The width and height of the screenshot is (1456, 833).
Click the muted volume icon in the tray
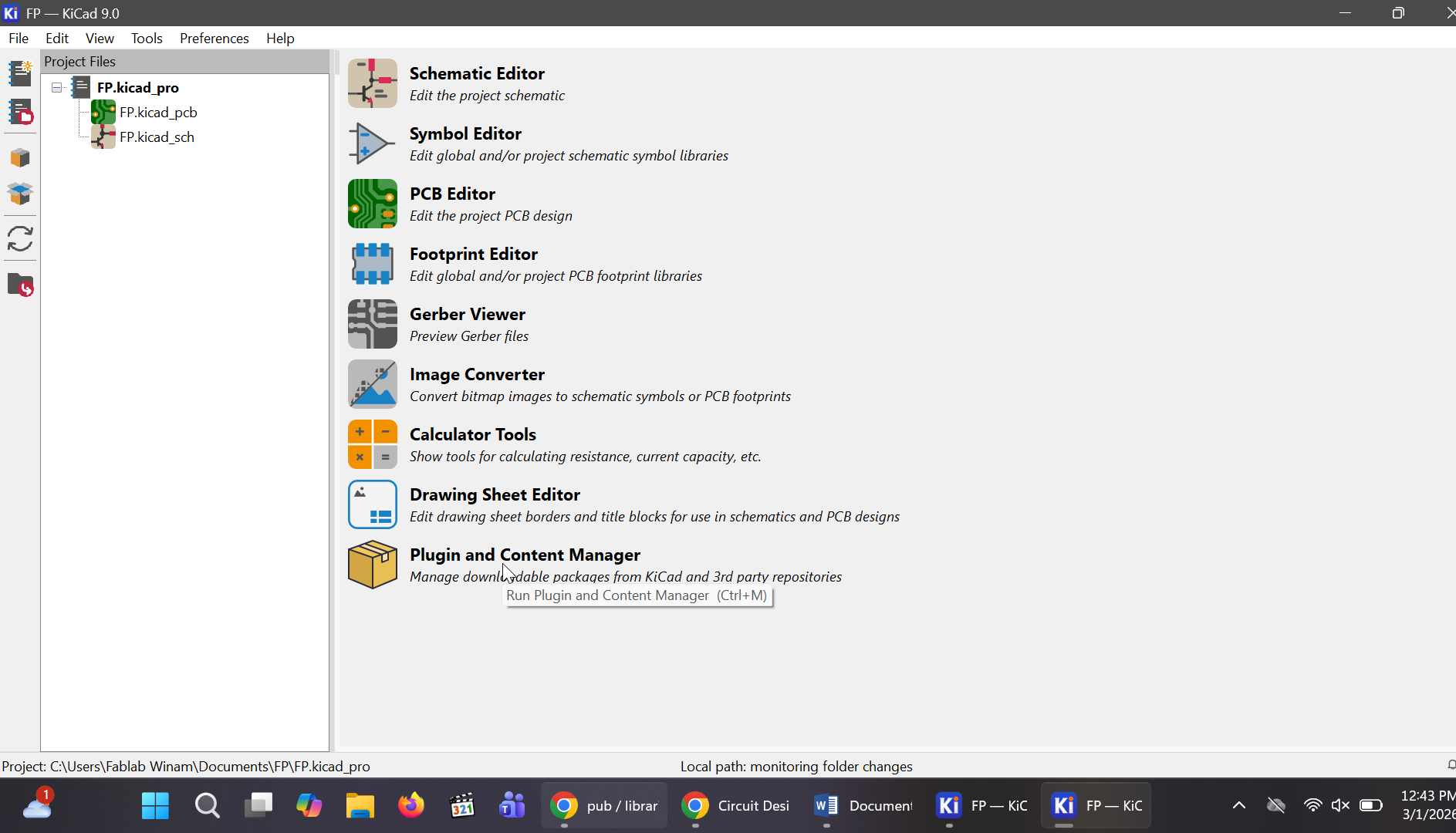coord(1340,806)
